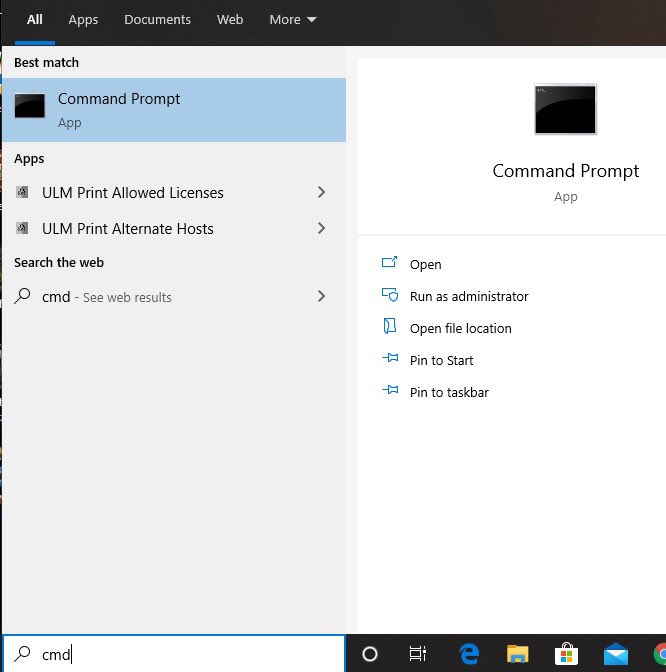Open Google Chrome from the taskbar
Screen dimensions: 666x672
click(x=660, y=654)
